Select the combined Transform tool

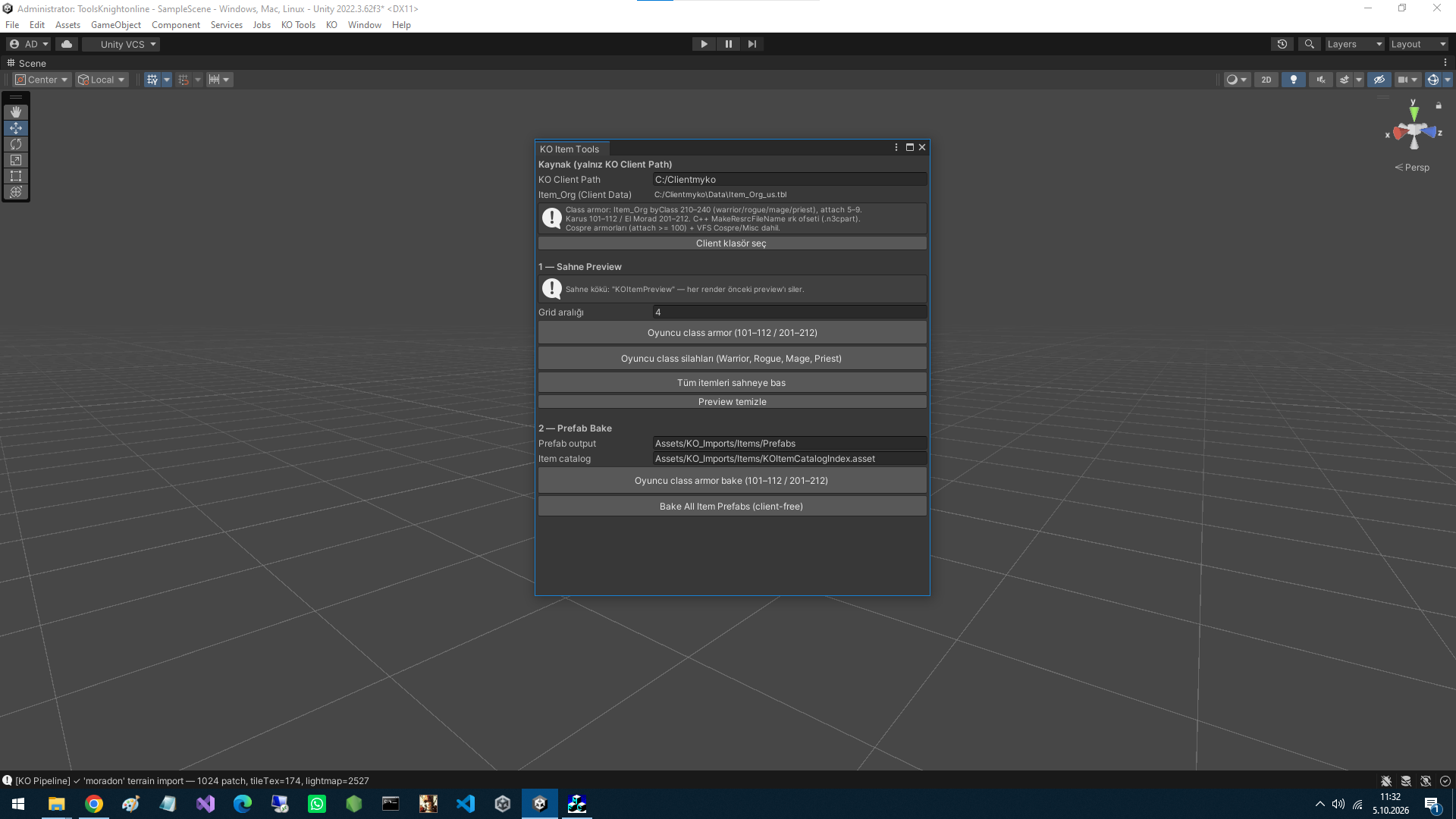16,192
